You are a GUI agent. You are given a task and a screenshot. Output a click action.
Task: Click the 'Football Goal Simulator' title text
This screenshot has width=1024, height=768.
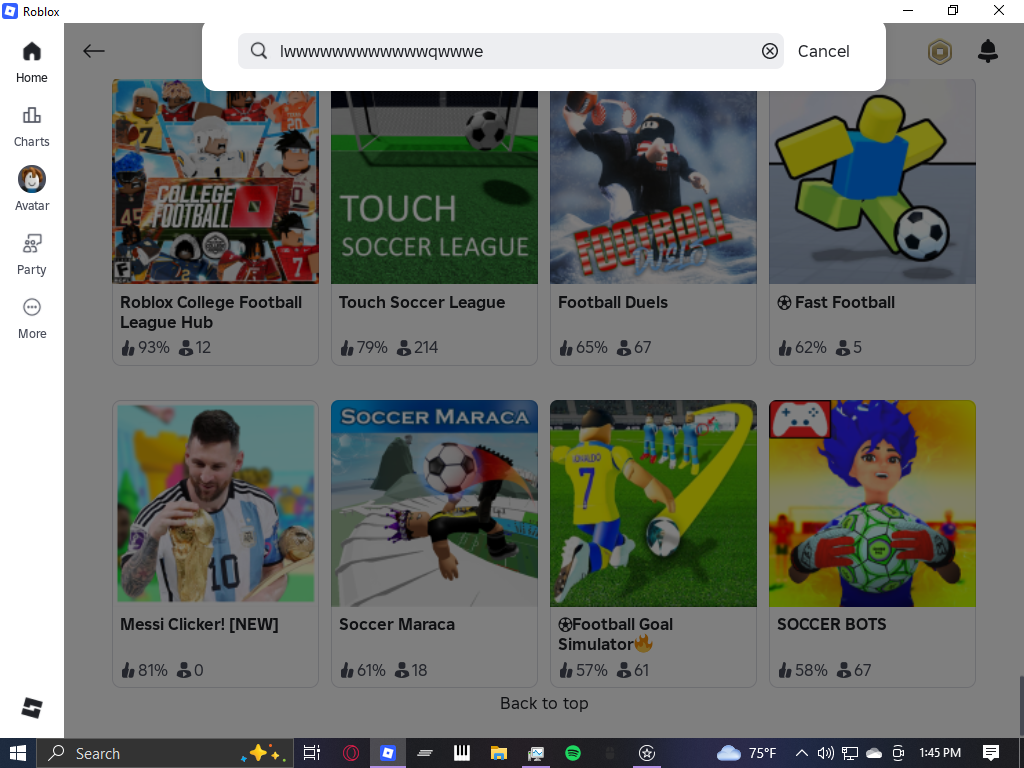[615, 634]
